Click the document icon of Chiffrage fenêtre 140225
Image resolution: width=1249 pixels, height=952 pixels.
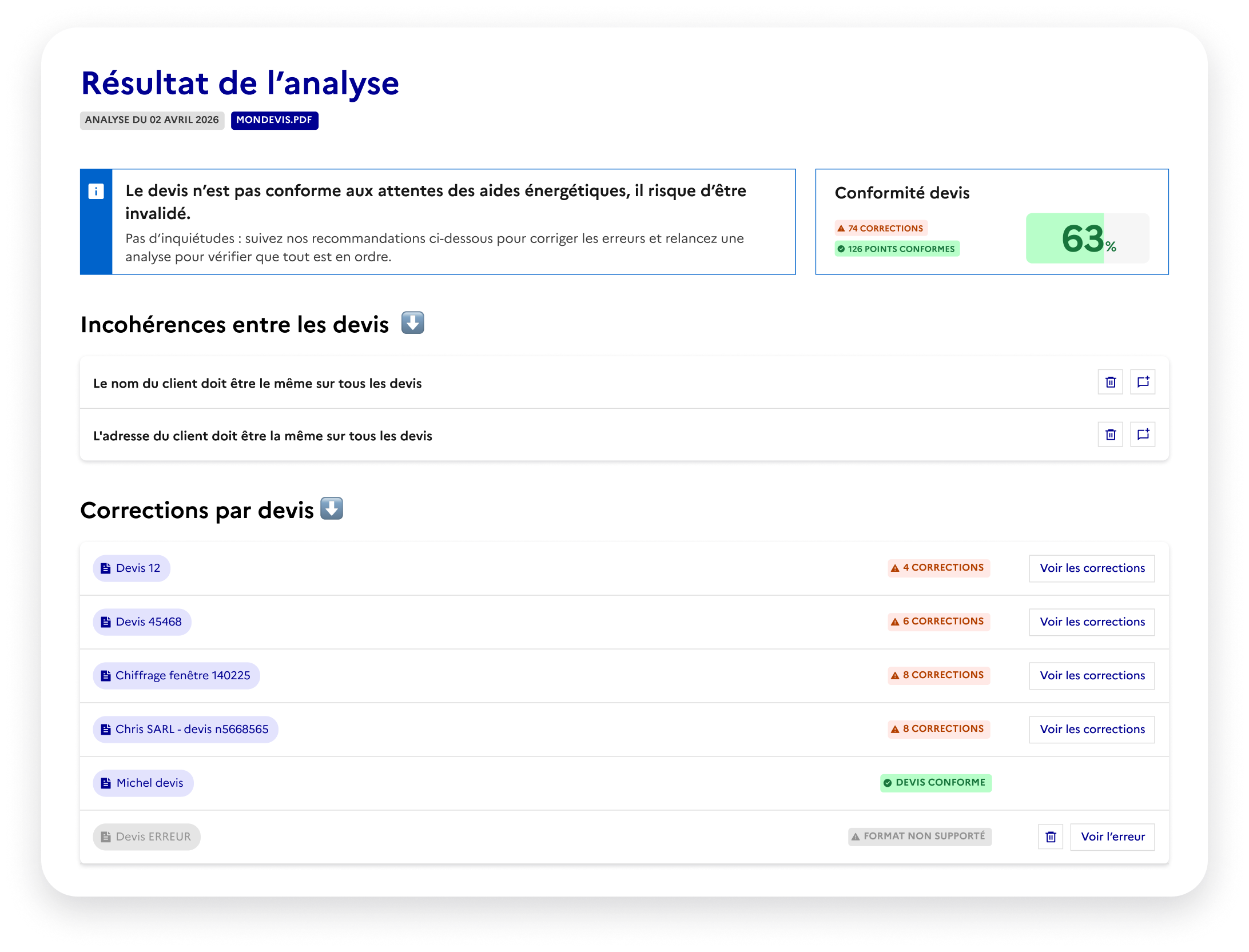tap(106, 676)
